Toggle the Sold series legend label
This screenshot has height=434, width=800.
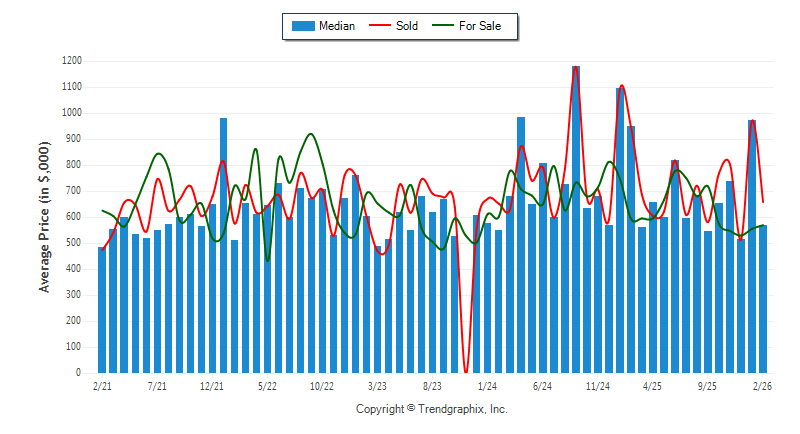407,26
